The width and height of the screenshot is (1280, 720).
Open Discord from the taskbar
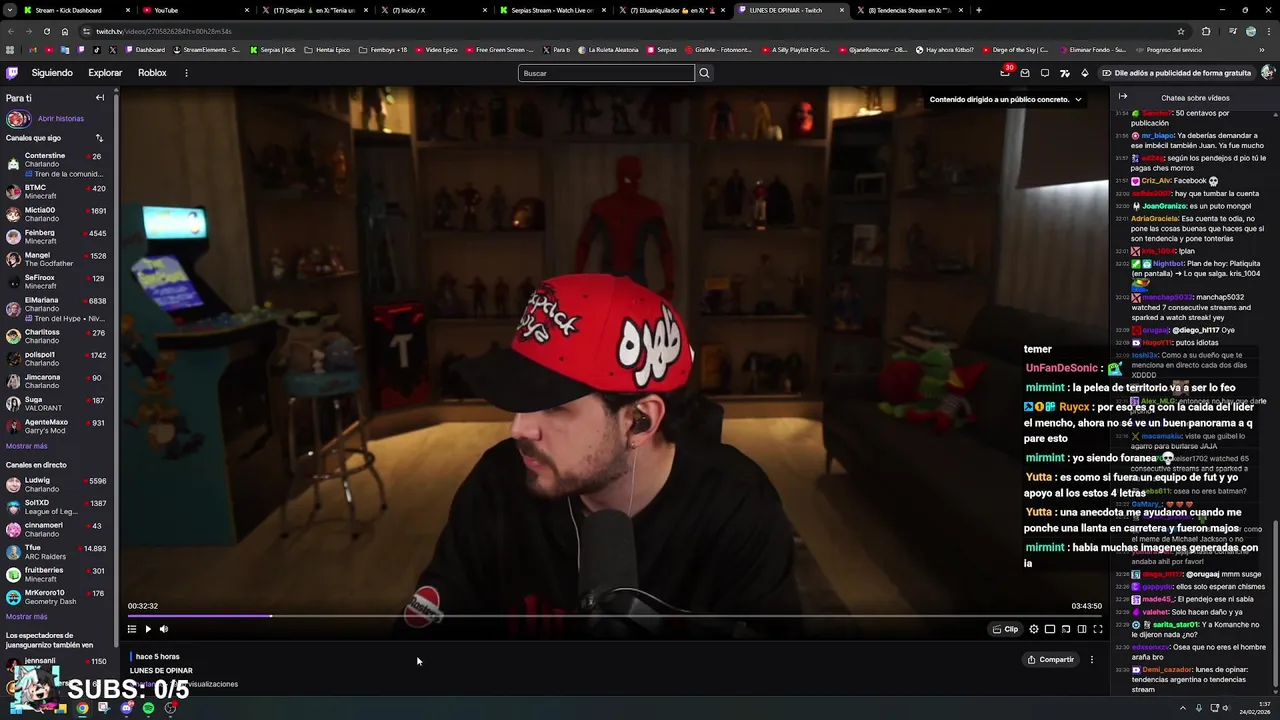click(x=126, y=708)
